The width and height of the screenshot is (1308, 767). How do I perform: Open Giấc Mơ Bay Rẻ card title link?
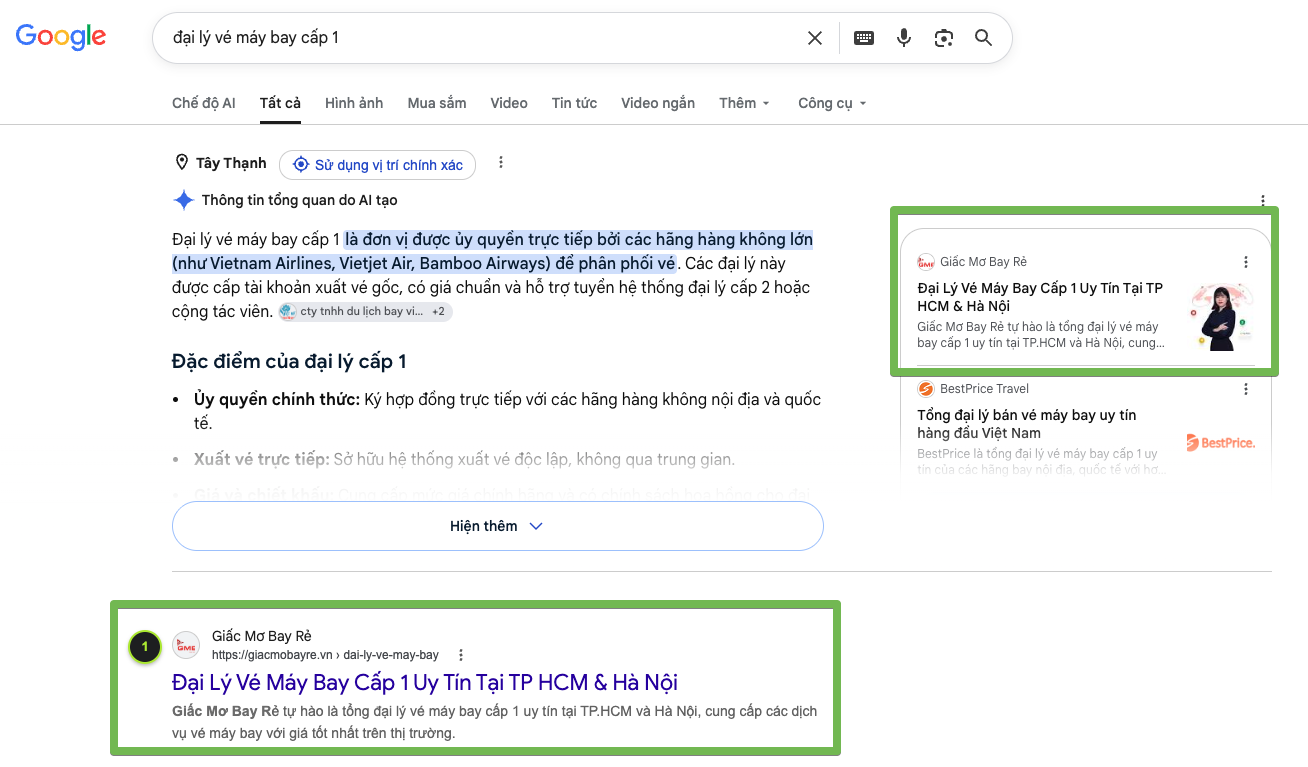[1040, 297]
